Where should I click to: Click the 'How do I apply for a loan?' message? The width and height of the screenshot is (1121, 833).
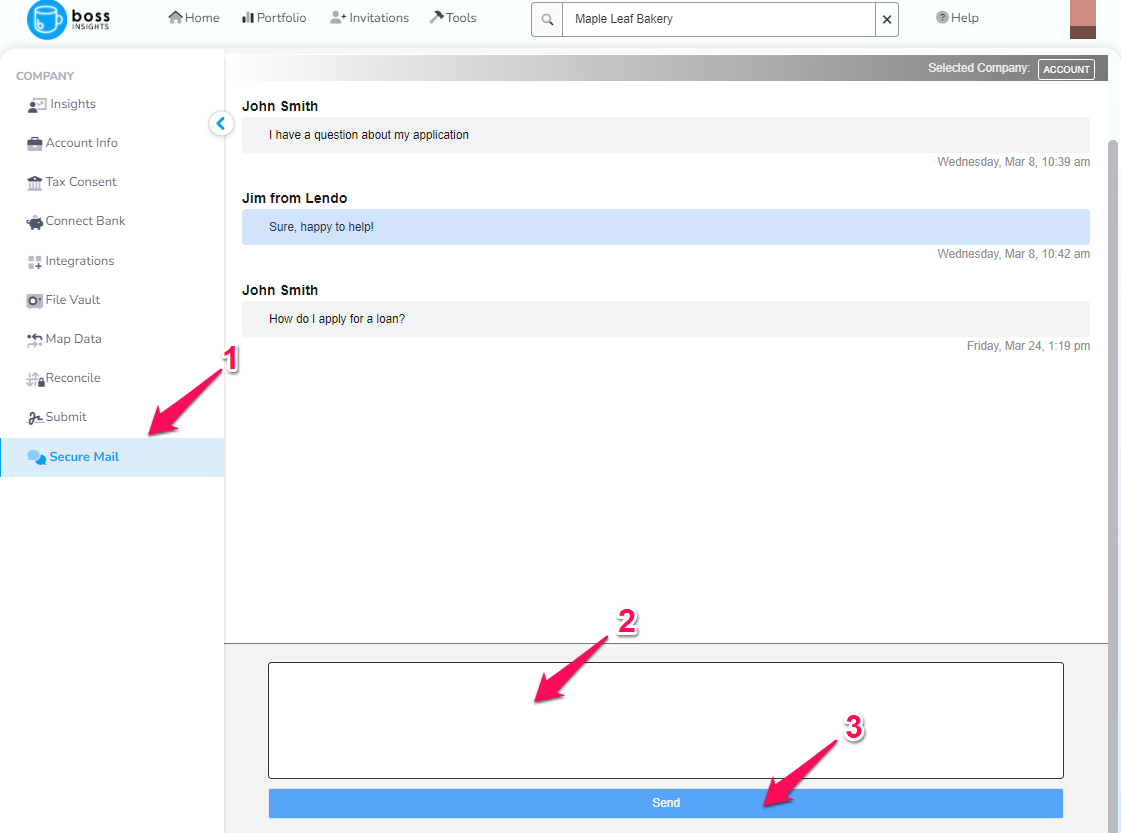(x=666, y=319)
